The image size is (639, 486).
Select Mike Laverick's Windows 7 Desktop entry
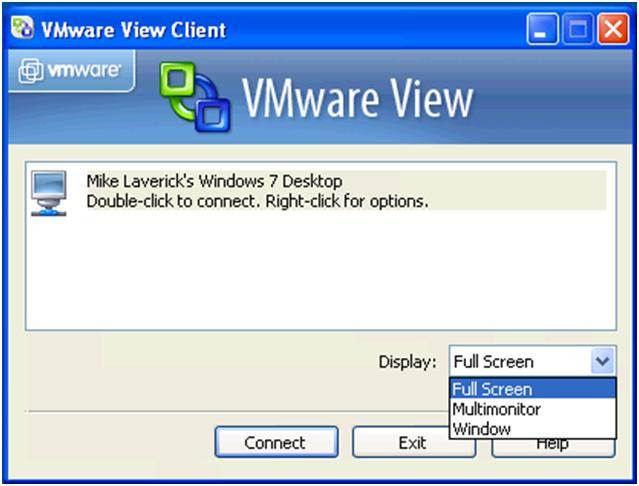(318, 191)
